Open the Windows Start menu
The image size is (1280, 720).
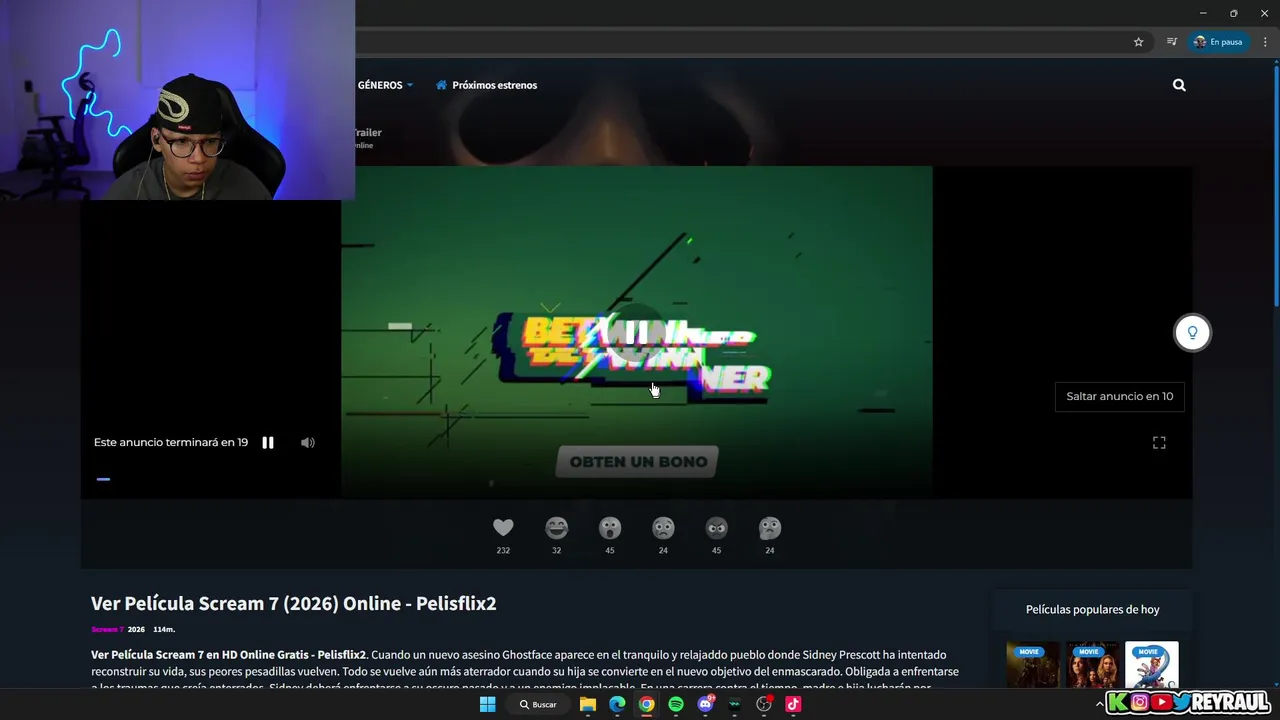tap(487, 704)
